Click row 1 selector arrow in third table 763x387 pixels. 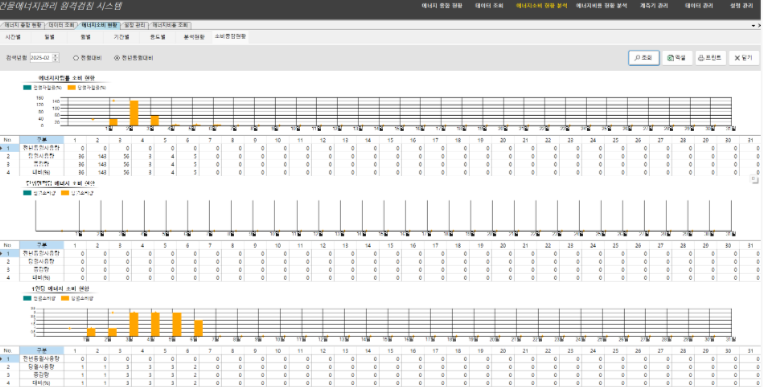pos(1,359)
